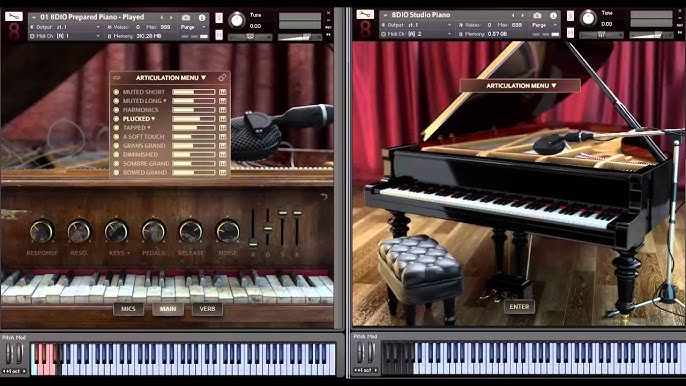Click the camera snapshot icon on Prepared Piano
This screenshot has height=386, width=686.
(186, 18)
